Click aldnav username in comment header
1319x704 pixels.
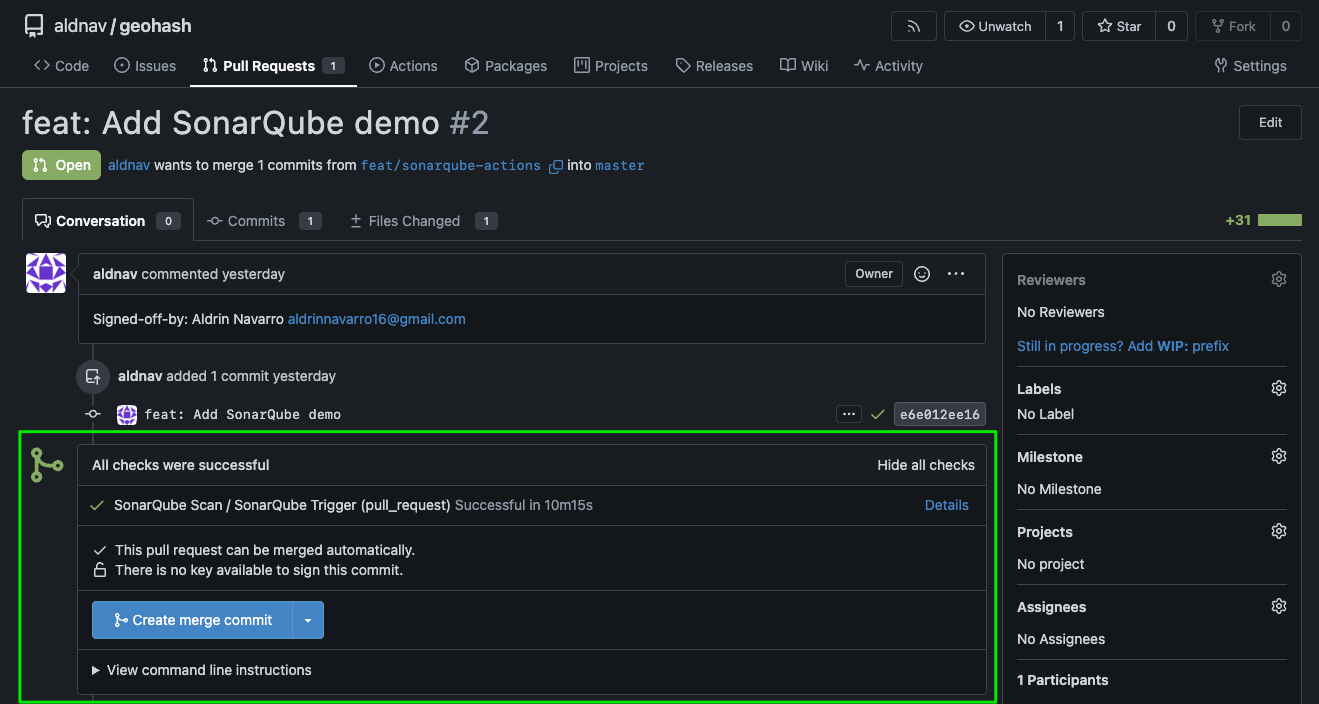115,273
